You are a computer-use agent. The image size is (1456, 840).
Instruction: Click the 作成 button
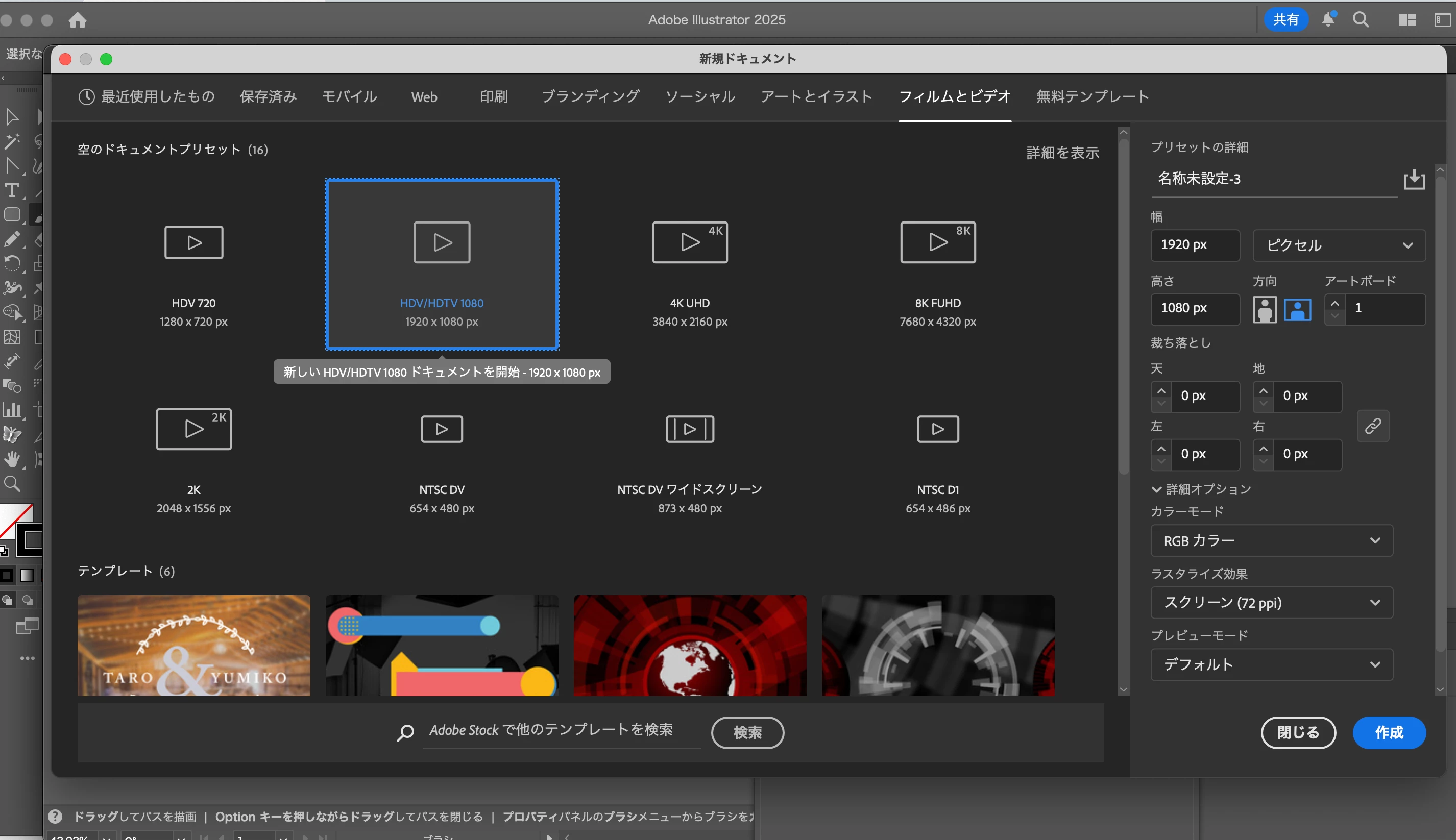(x=1389, y=733)
